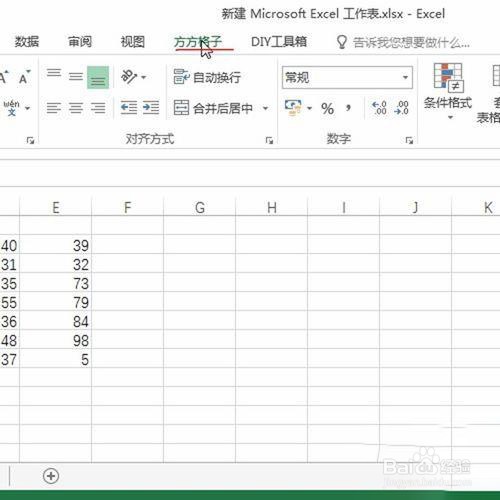Open the 常规 number format combo box
Viewport: 500px width, 500px height.
[x=347, y=77]
